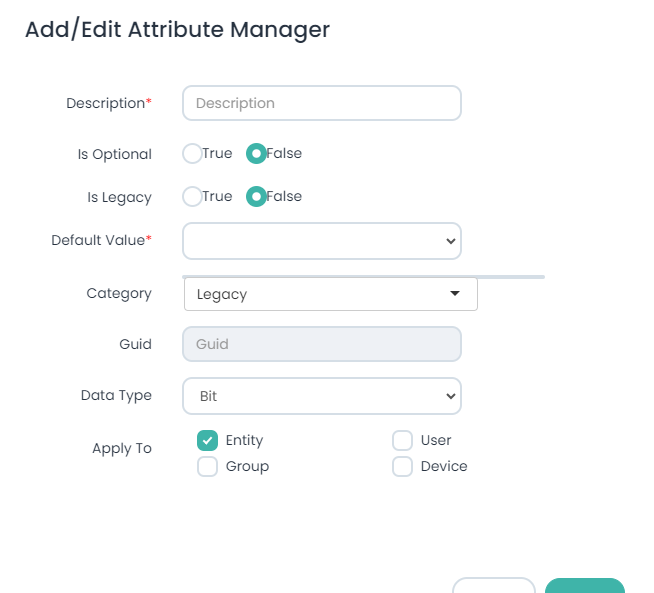
Task: Uncheck the Entity checkbox
Action: (208, 440)
